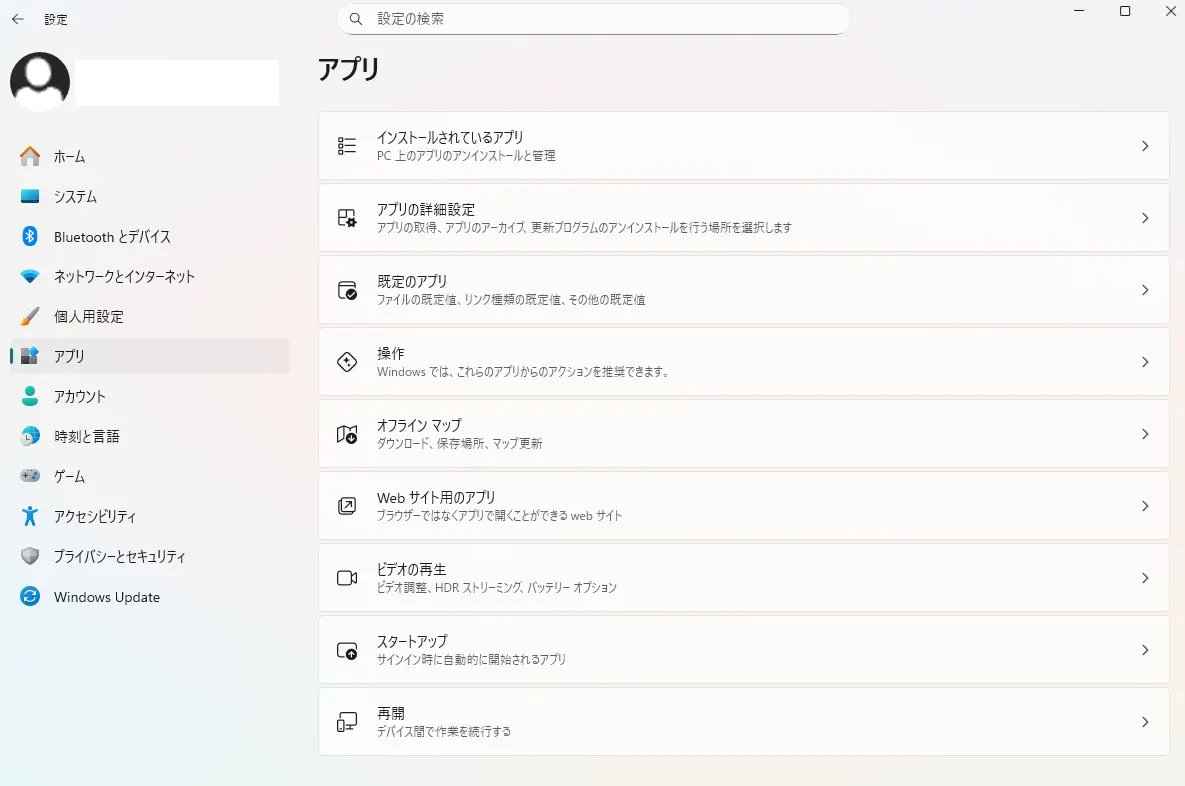This screenshot has width=1185, height=786.
Task: Open インストールされているアプリ page
Action: pos(744,146)
